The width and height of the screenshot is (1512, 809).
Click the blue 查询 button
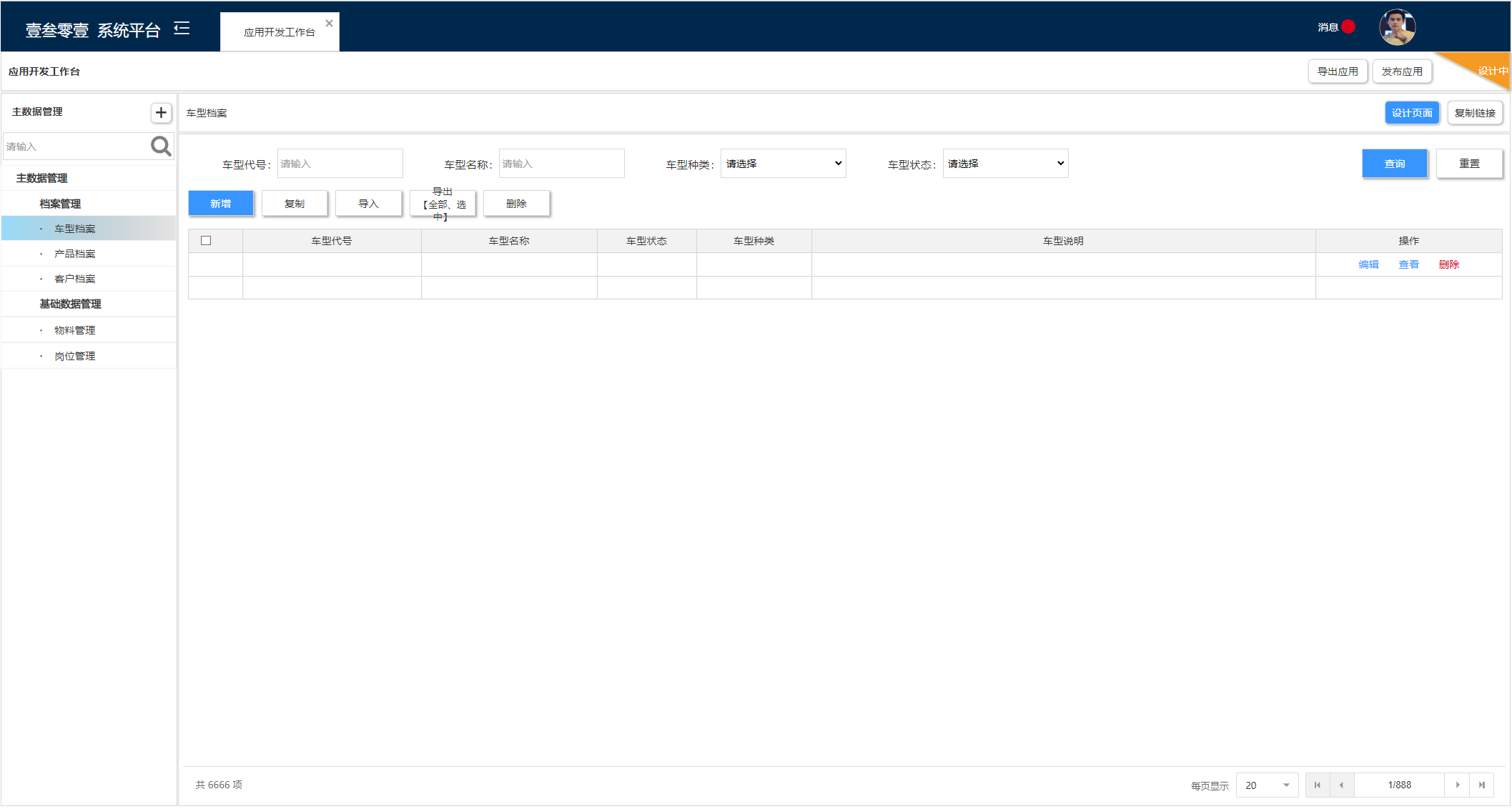(x=1394, y=164)
